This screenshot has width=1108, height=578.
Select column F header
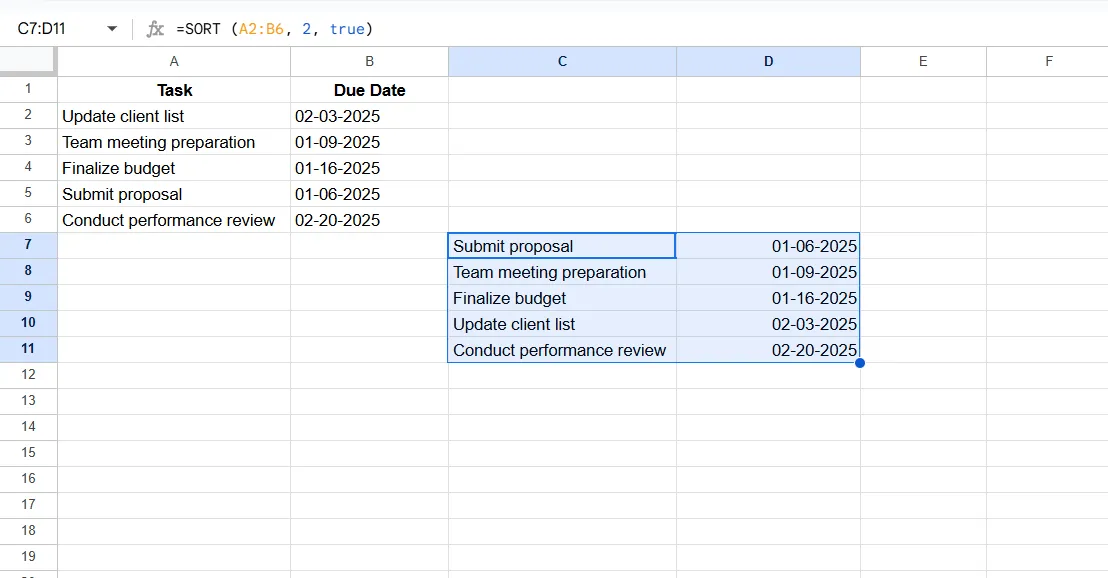coord(1049,61)
